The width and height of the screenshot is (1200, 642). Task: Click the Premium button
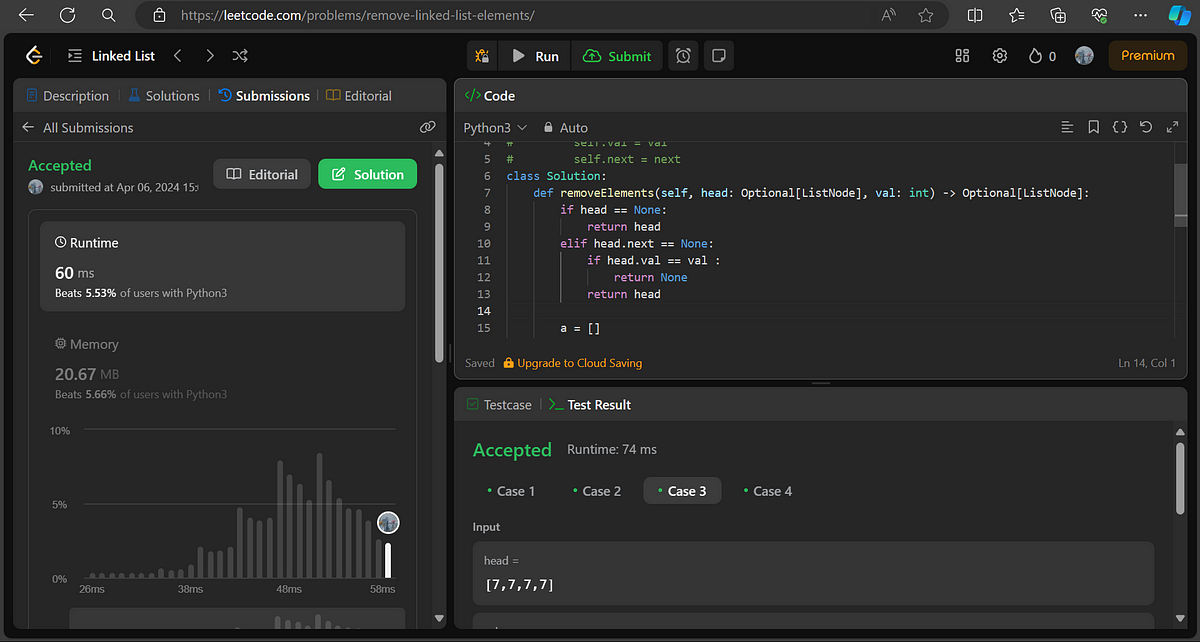tap(1147, 56)
